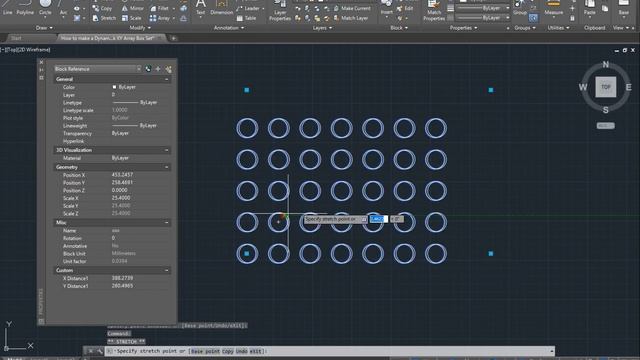Click the top-right blue stretch grip

pos(491,90)
